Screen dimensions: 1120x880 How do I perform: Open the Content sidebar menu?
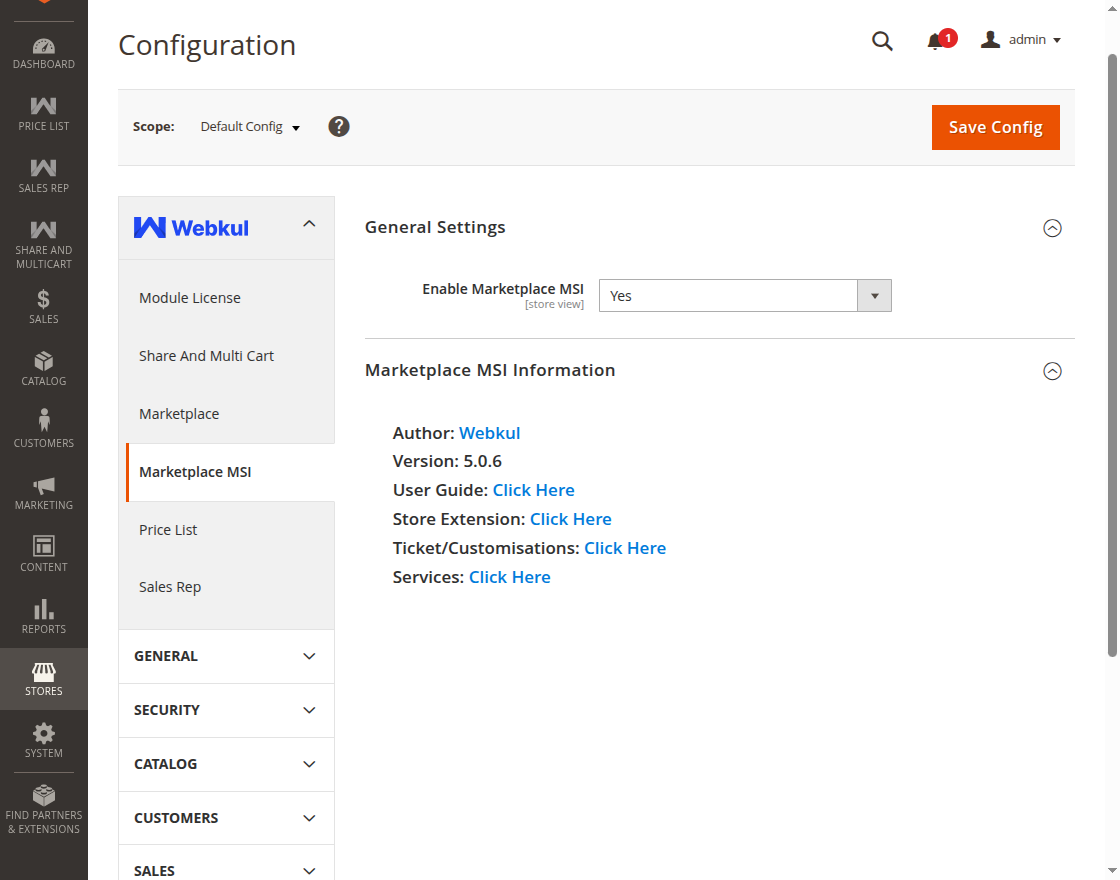tap(44, 555)
